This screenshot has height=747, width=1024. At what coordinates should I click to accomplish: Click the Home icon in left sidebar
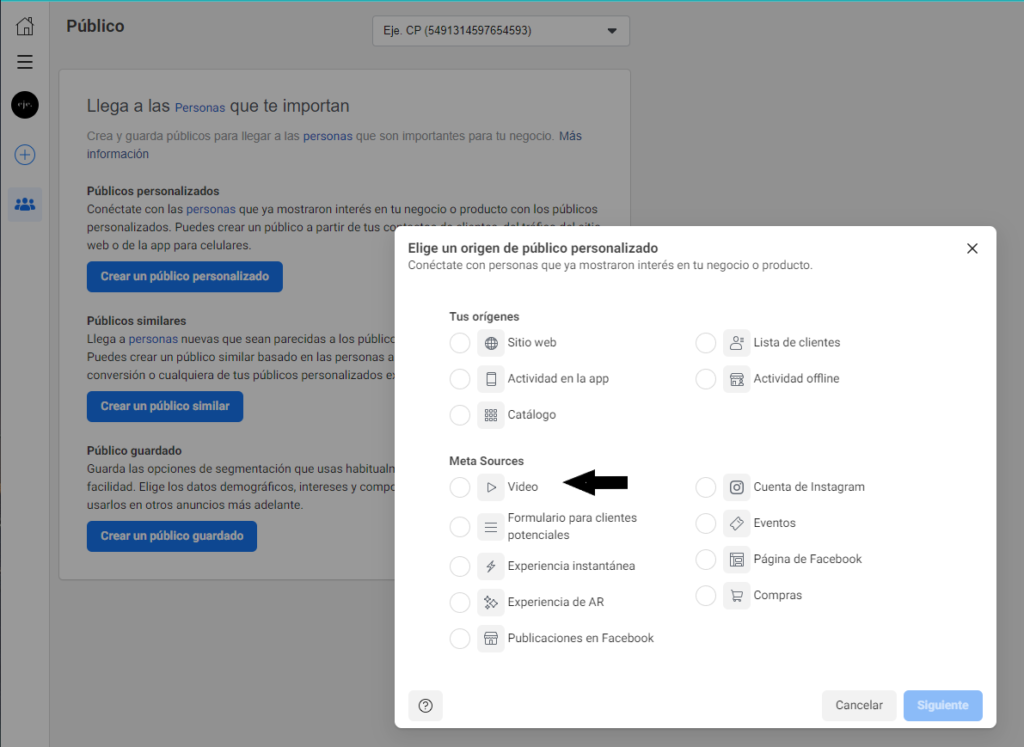25,26
